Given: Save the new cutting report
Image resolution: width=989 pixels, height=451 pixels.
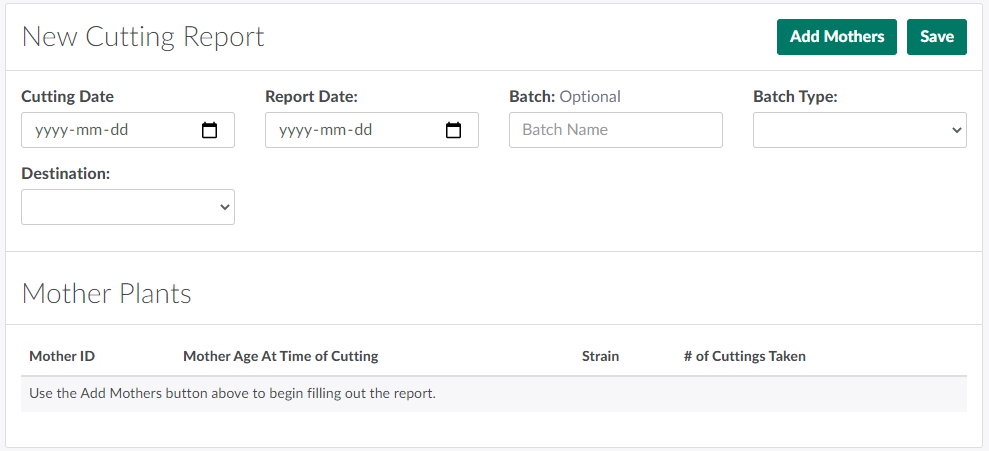Looking at the screenshot, I should click(x=936, y=37).
